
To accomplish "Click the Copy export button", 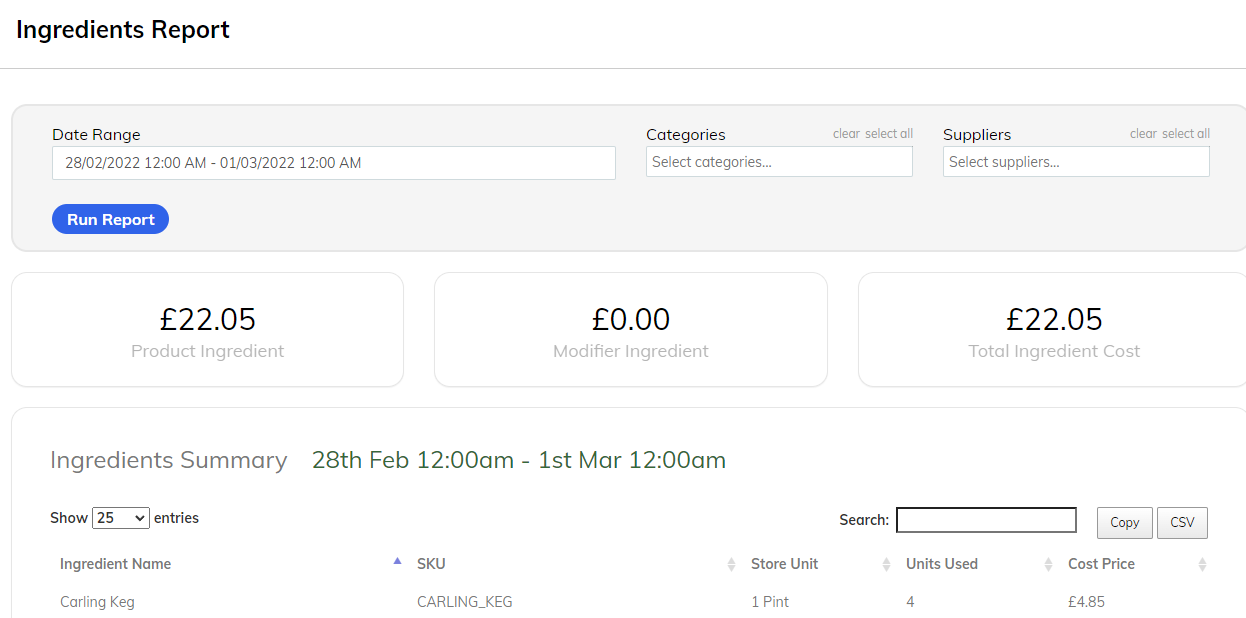I will pyautogui.click(x=1124, y=522).
